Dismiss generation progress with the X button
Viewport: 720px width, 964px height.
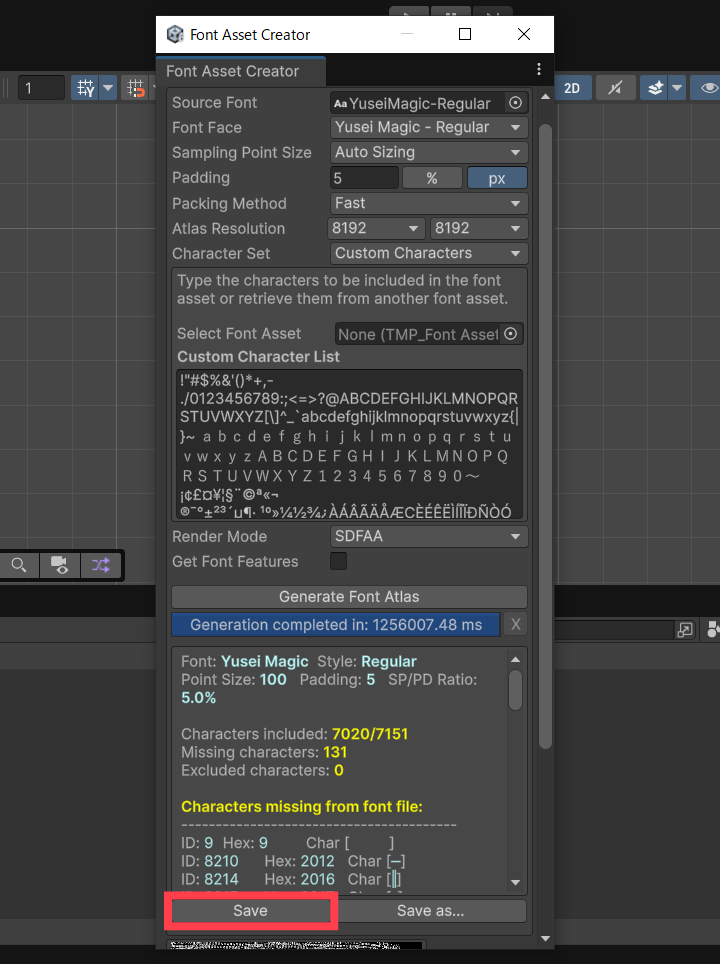(516, 625)
